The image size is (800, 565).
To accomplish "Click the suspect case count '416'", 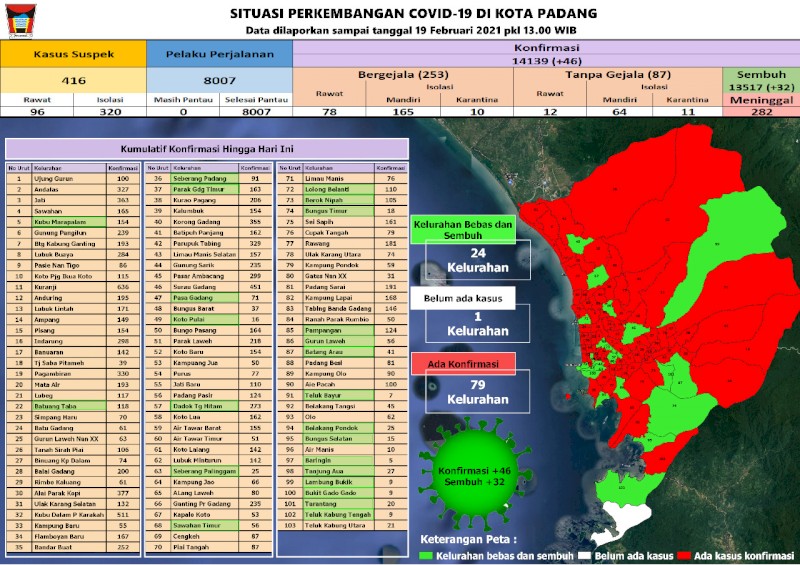I will pyautogui.click(x=73, y=80).
